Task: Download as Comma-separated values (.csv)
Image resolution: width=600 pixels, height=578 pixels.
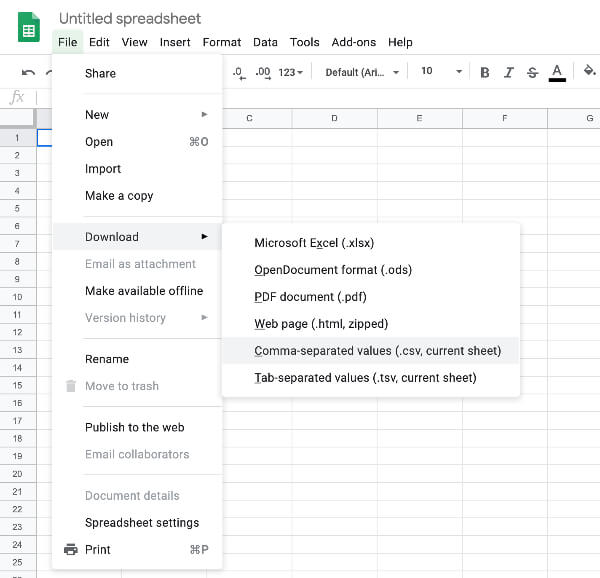Action: (370, 350)
